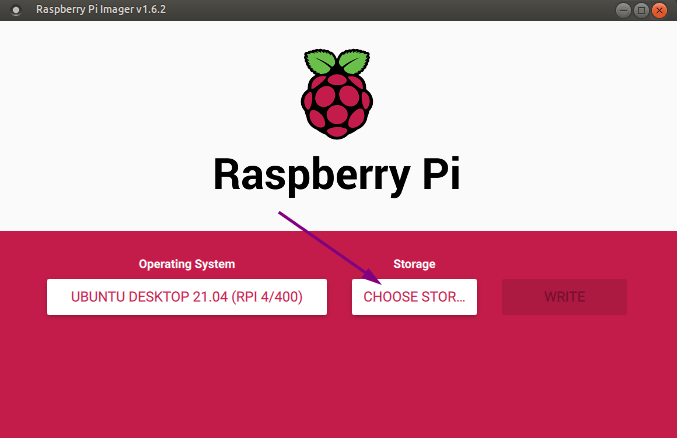The height and width of the screenshot is (438, 677).
Task: Click the app icon in the title bar
Action: [14, 10]
